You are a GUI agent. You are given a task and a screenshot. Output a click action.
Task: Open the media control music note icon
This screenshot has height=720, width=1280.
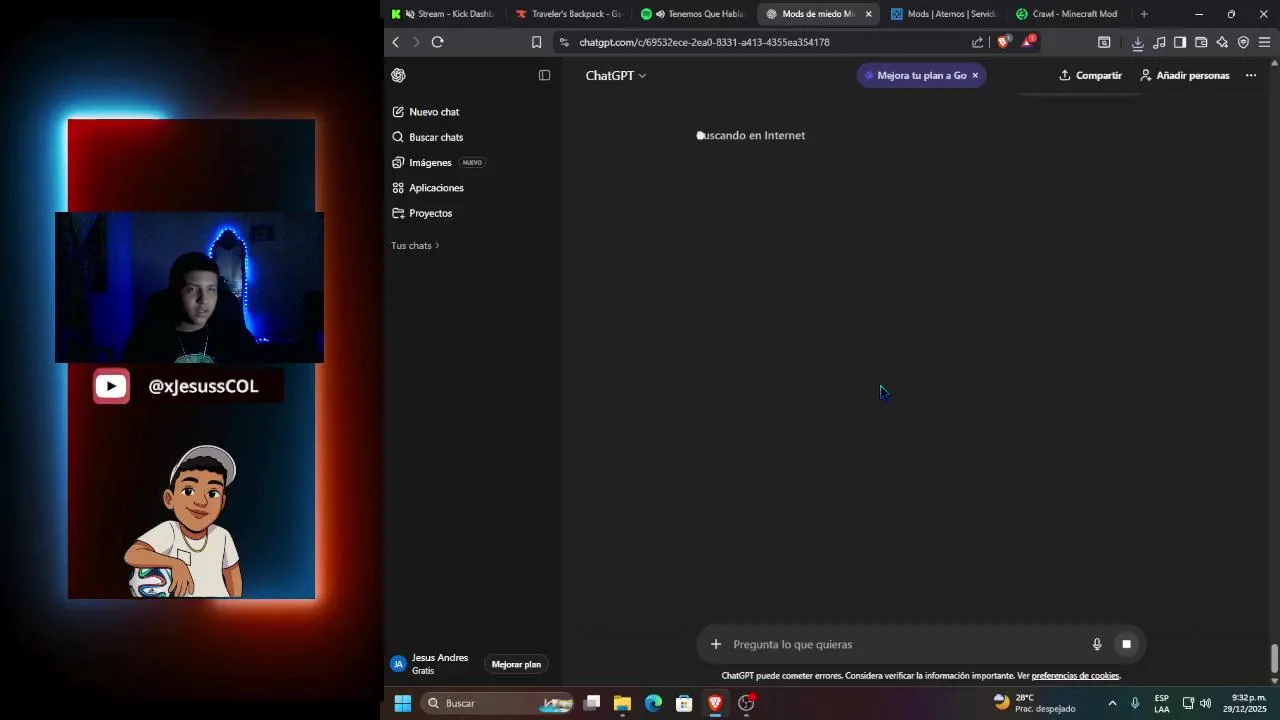pos(1159,42)
